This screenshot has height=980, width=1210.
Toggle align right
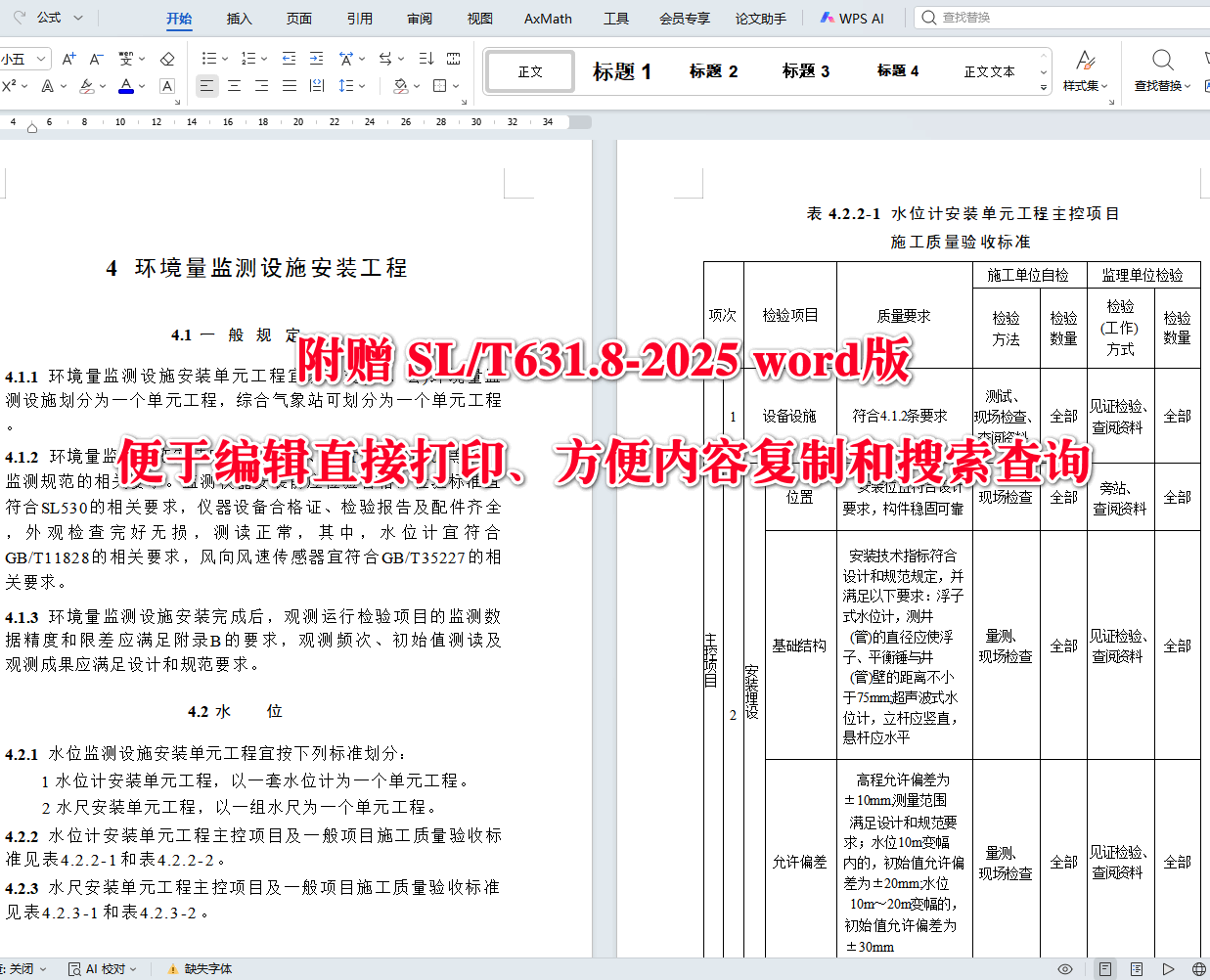261,86
